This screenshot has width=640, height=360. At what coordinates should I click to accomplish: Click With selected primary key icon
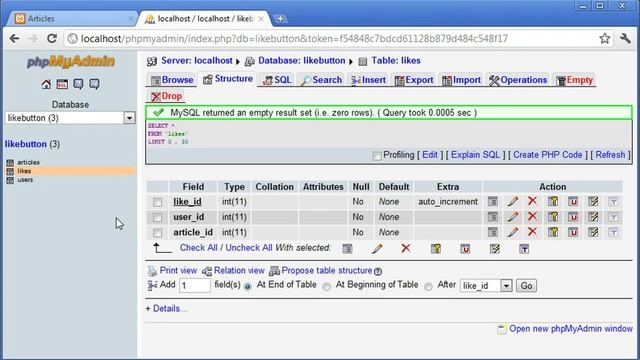(x=436, y=249)
